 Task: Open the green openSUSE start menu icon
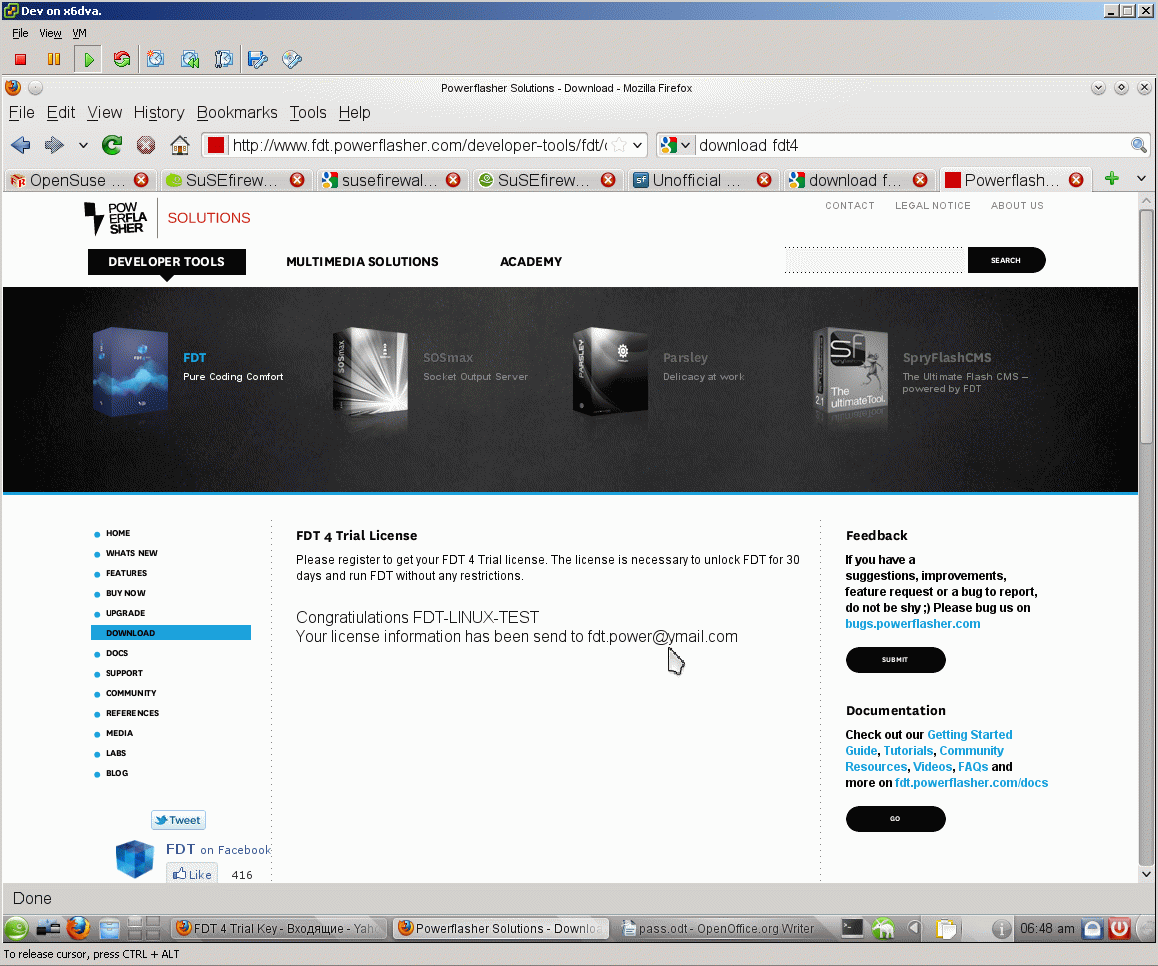coord(16,928)
